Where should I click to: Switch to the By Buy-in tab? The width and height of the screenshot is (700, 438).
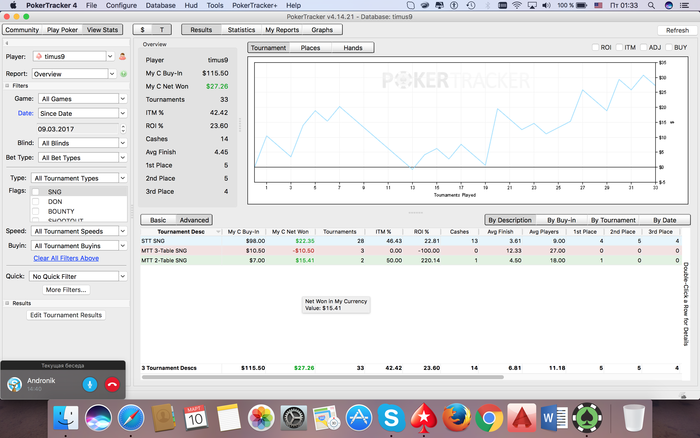[x=561, y=220]
